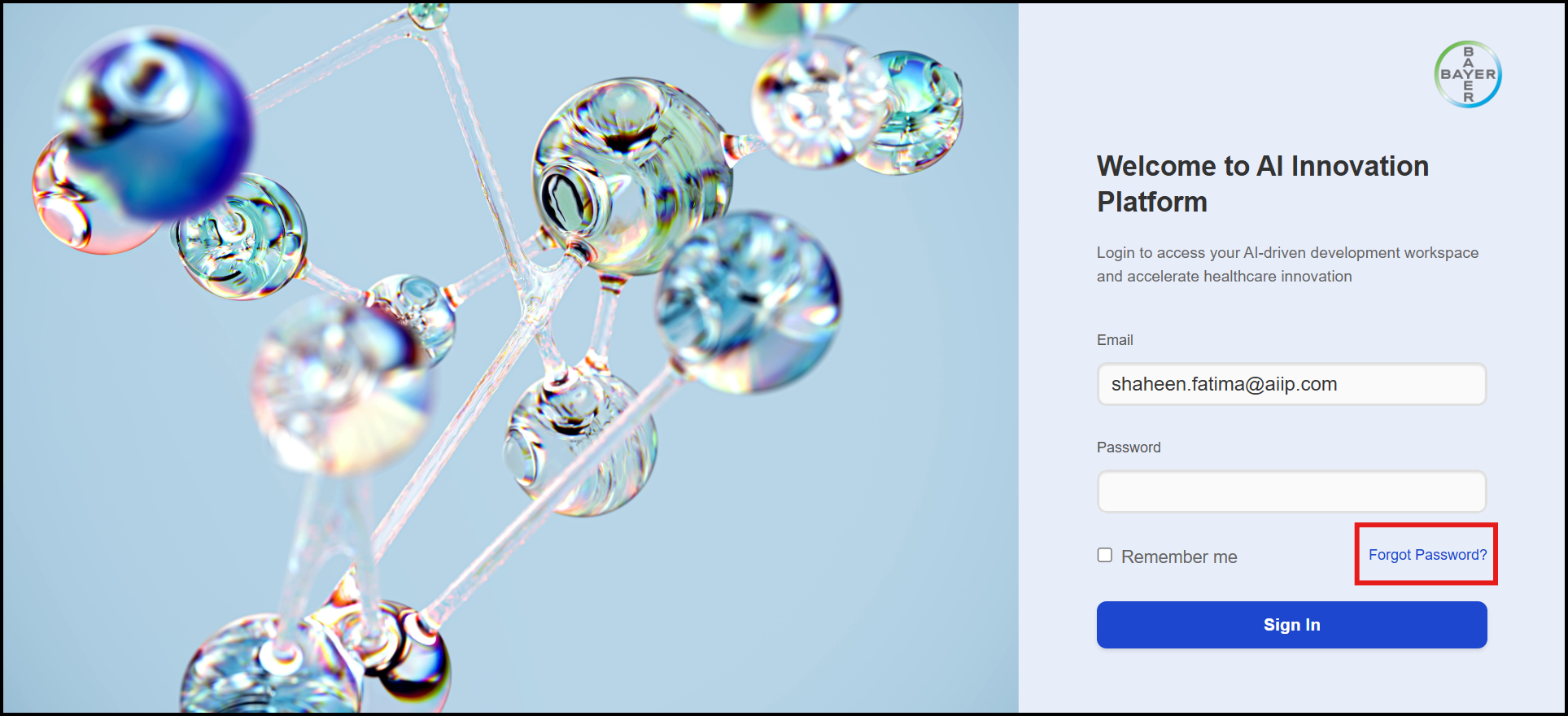Enable the Remember me checkbox
1568x716 pixels.
1104,555
